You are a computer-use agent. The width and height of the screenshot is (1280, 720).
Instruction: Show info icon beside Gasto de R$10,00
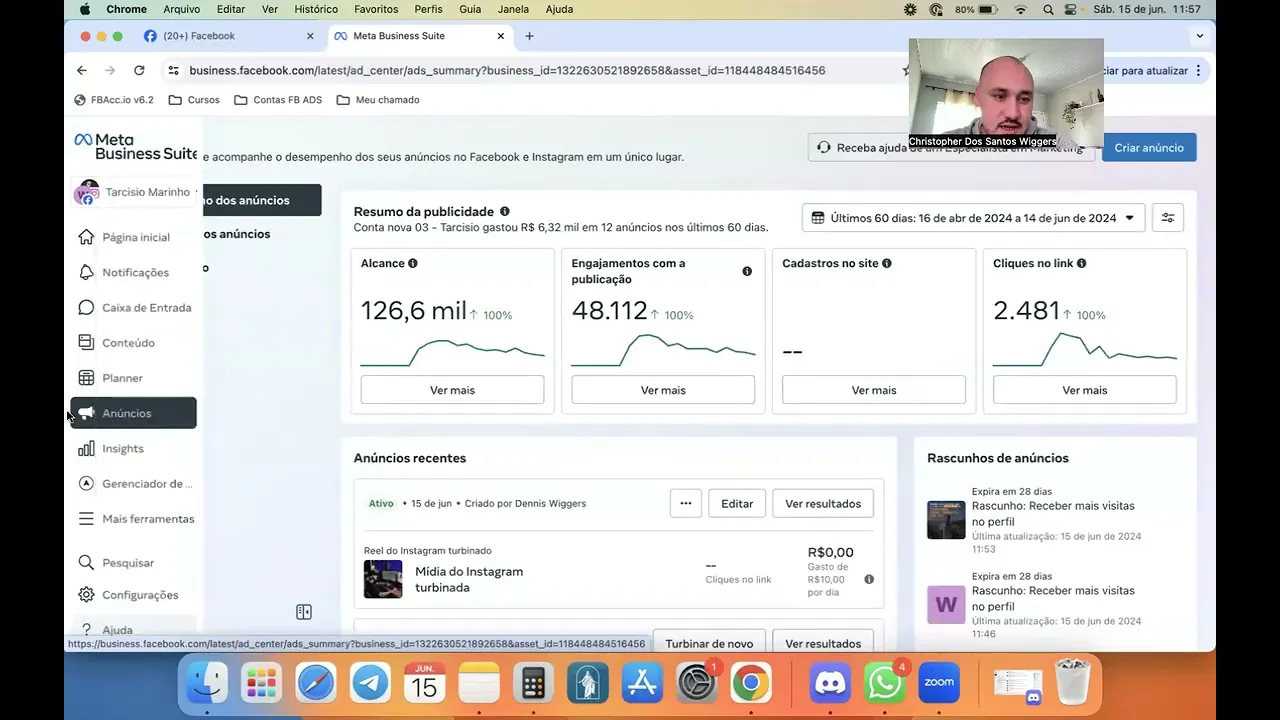tap(869, 579)
